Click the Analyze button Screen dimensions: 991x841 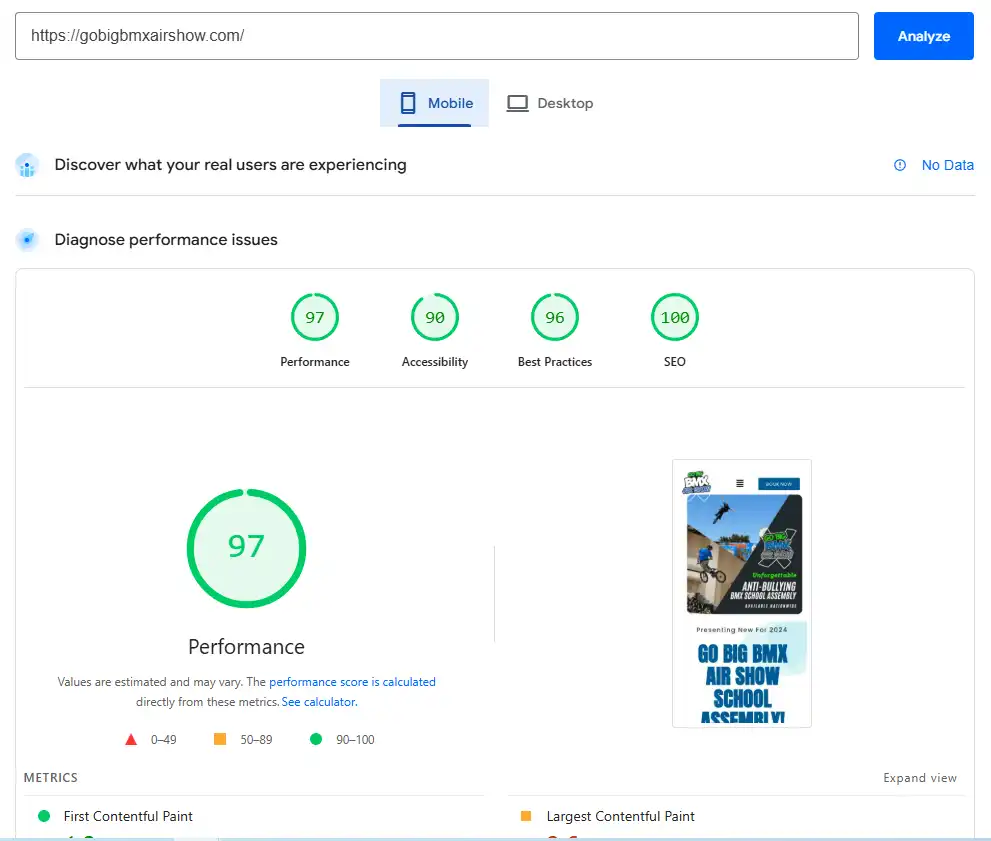923,36
